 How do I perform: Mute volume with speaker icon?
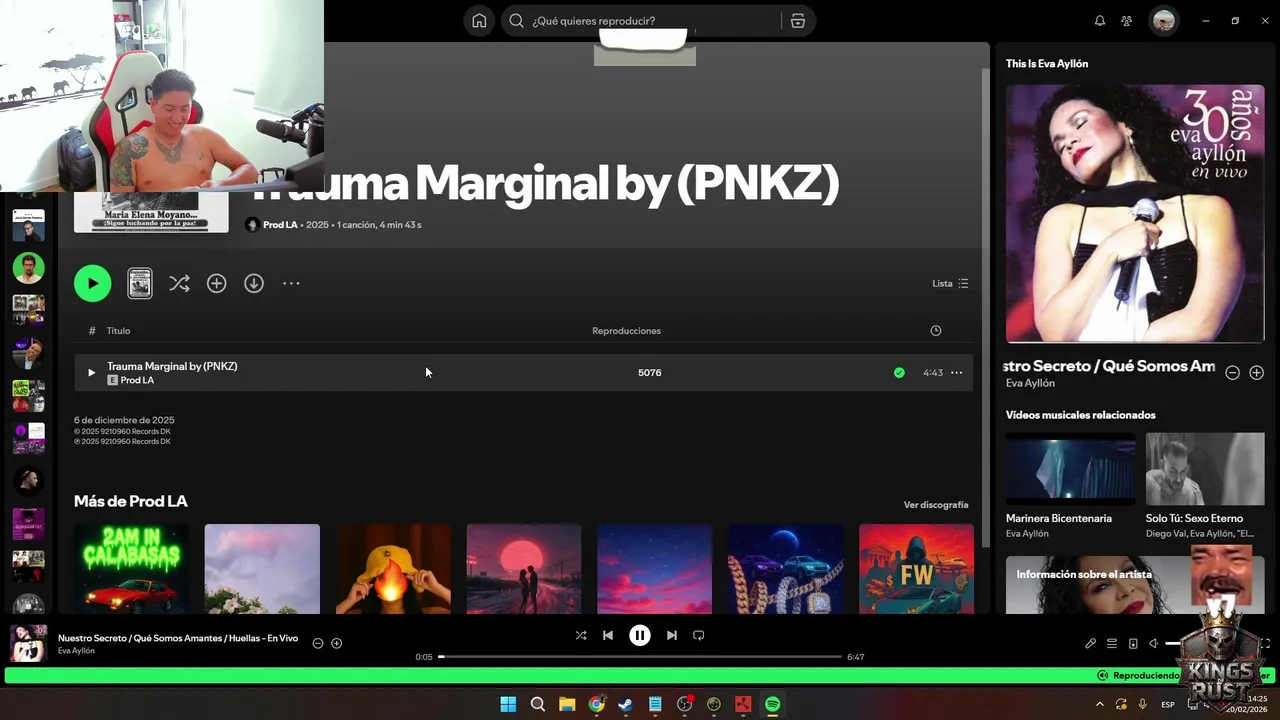1154,644
